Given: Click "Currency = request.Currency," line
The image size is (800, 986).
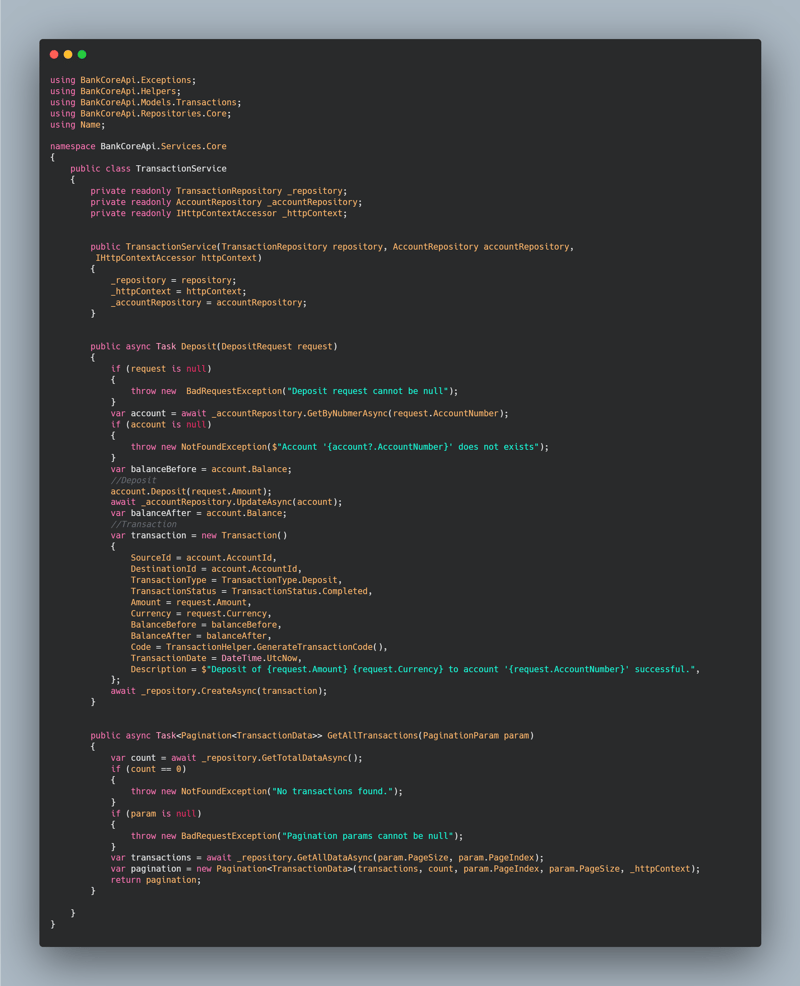Looking at the screenshot, I should click(x=201, y=614).
